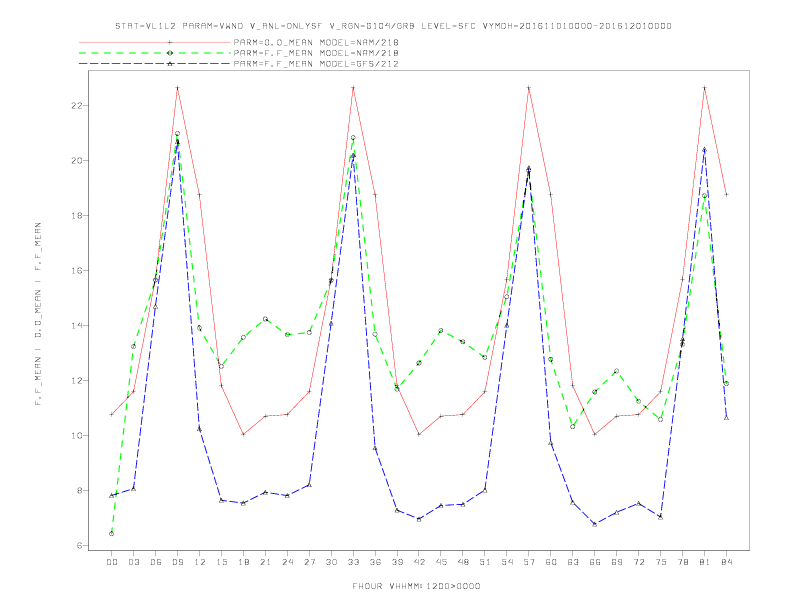Screen dimensions: 792x612
Task: Click the green dashed legend line sample
Action: coord(155,53)
